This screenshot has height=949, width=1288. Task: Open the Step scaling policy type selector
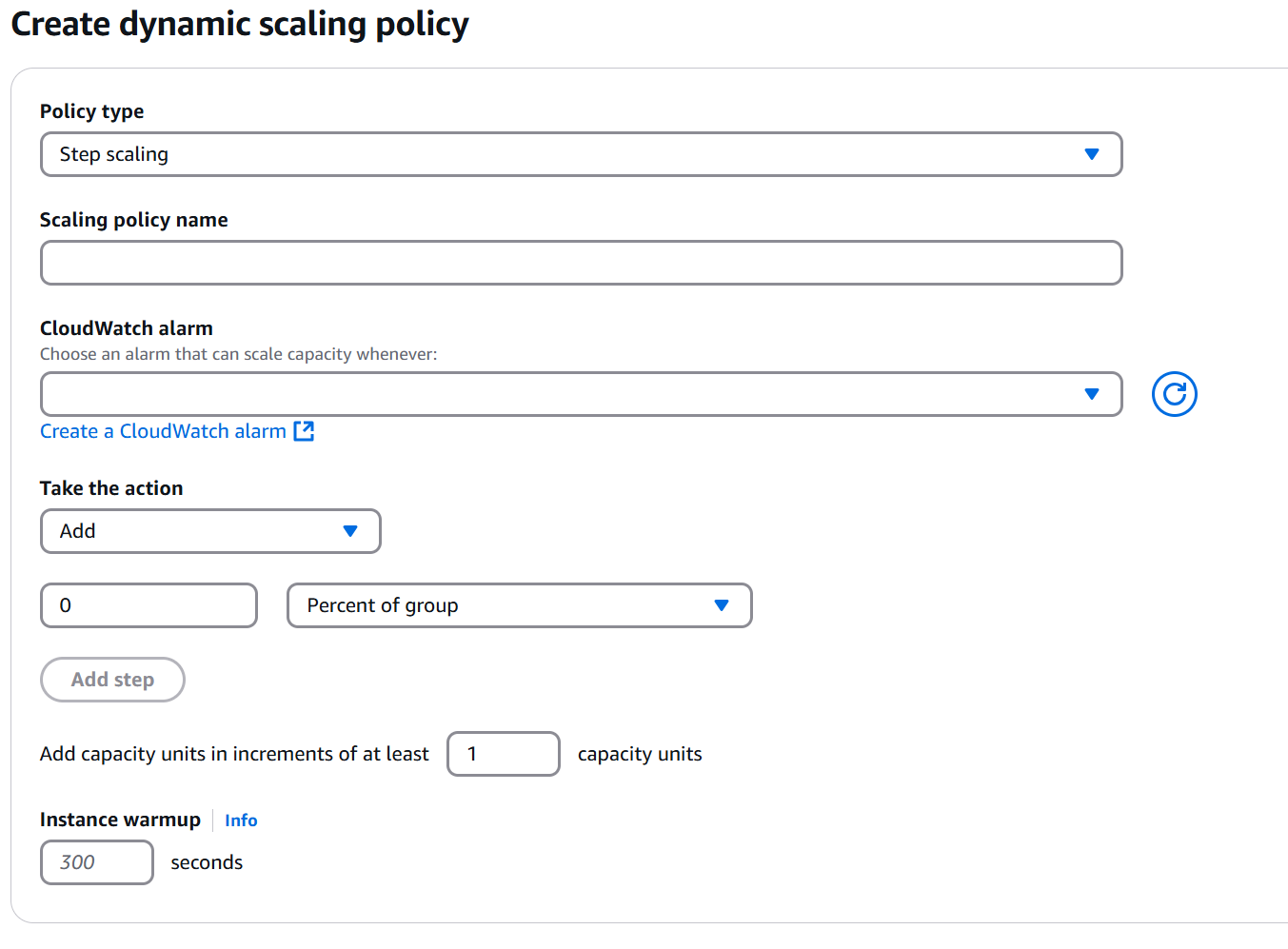(x=581, y=154)
